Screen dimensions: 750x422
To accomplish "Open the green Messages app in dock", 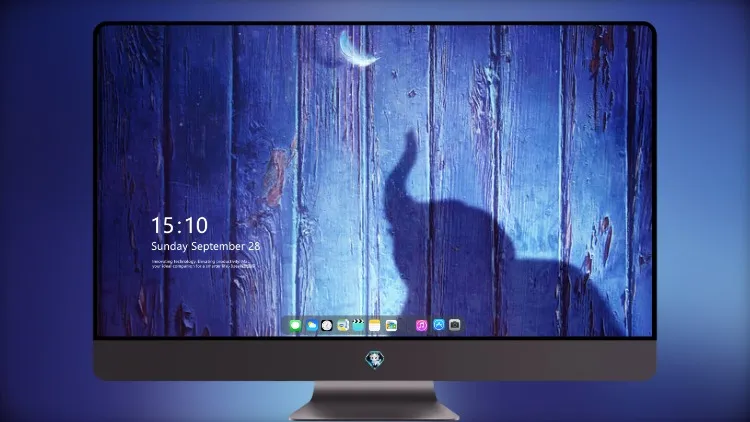I will (x=295, y=326).
